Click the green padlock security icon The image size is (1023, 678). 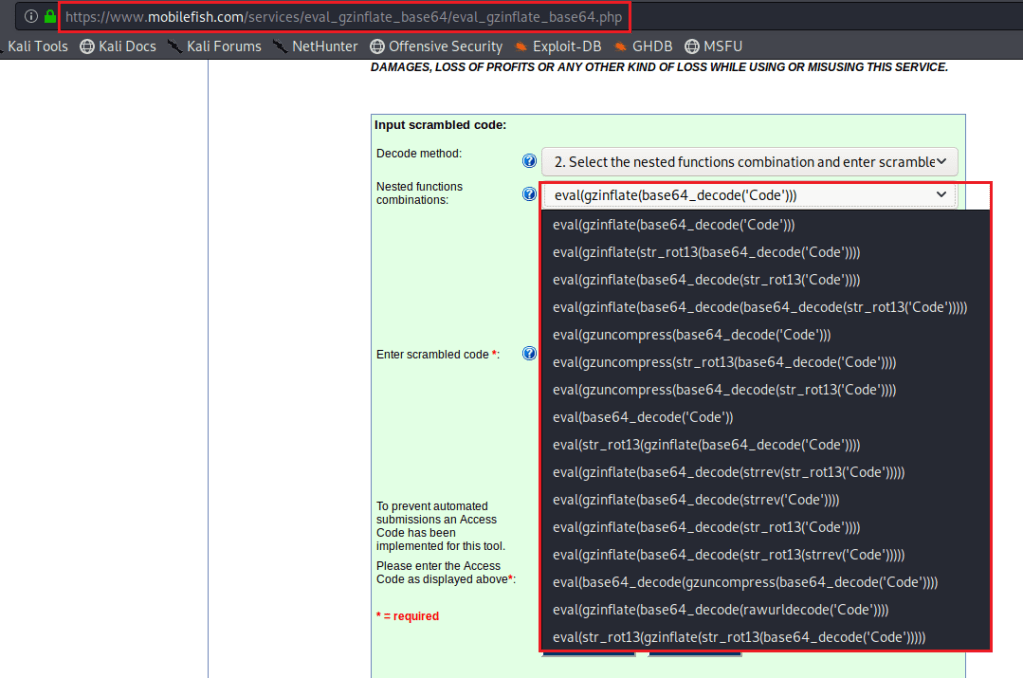coord(49,17)
